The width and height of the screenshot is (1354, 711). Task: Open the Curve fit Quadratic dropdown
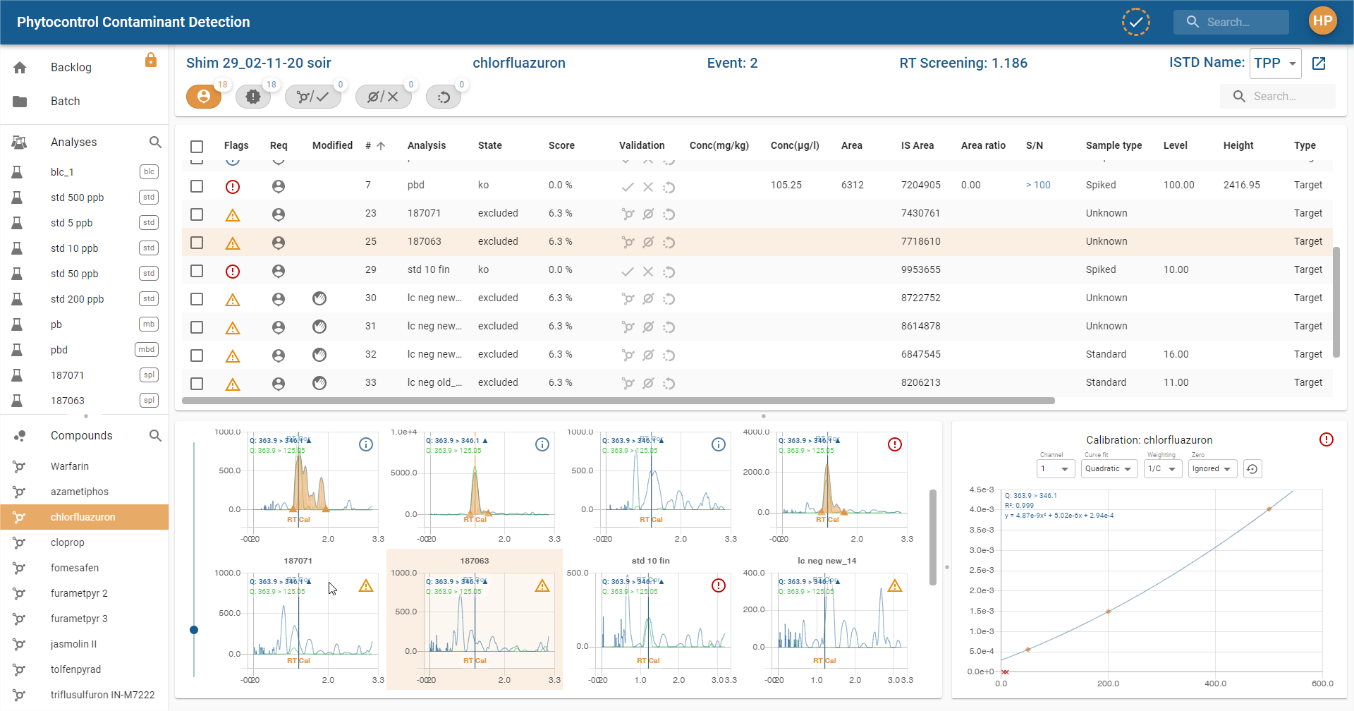click(1109, 469)
